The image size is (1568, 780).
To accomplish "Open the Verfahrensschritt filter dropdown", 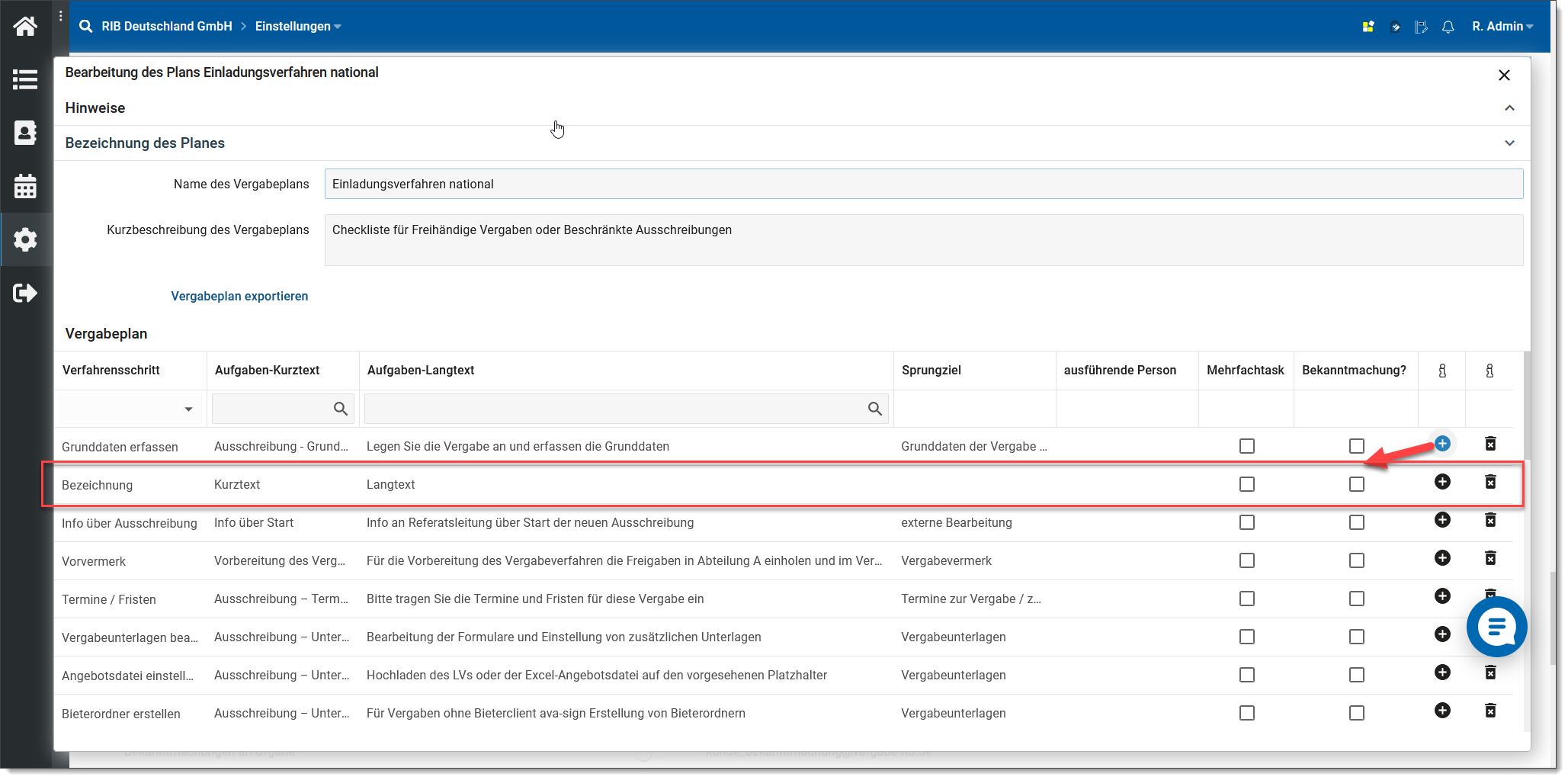I will click(188, 409).
